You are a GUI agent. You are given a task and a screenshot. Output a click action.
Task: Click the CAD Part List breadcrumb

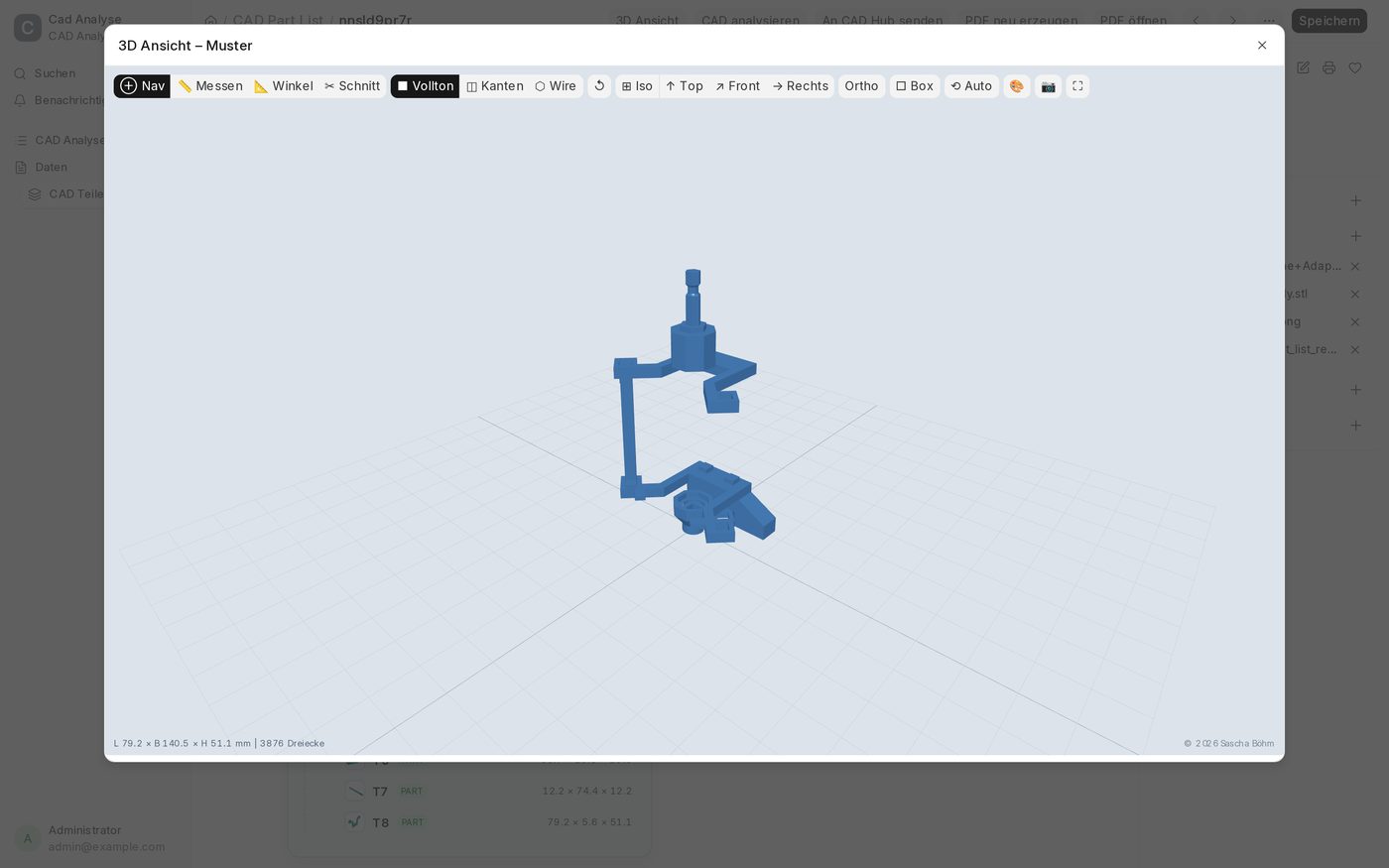pyautogui.click(x=278, y=21)
